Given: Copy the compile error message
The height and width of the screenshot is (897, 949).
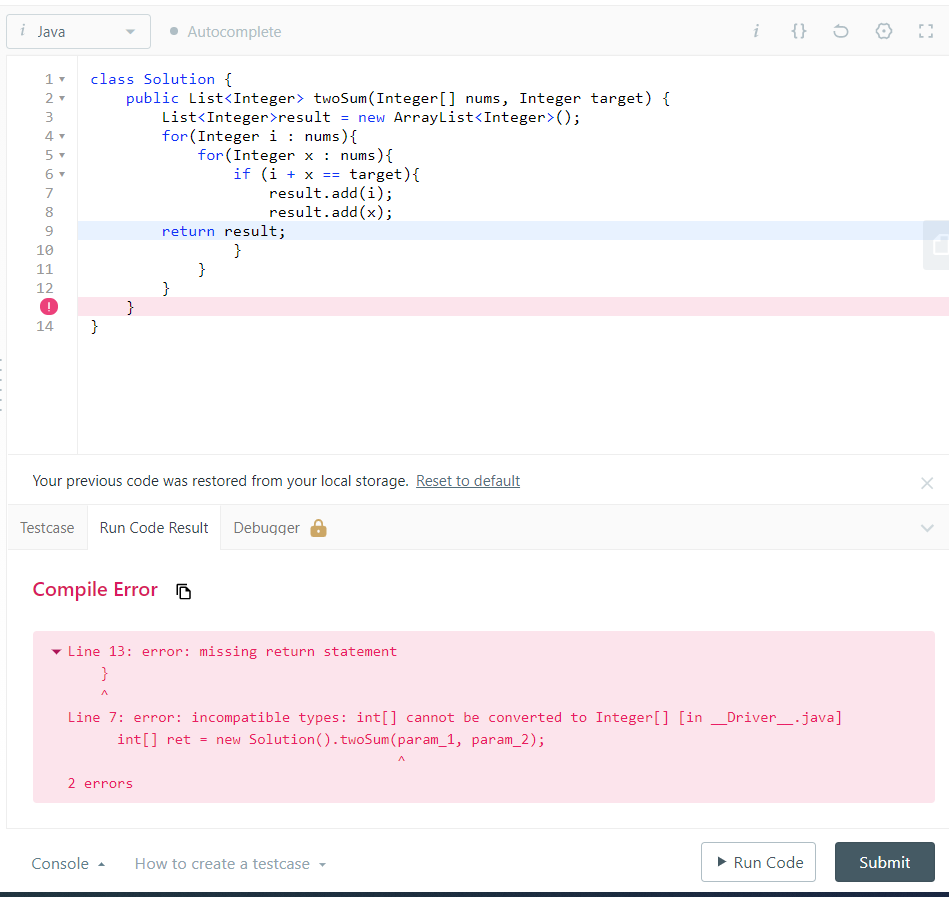Looking at the screenshot, I should point(183,591).
